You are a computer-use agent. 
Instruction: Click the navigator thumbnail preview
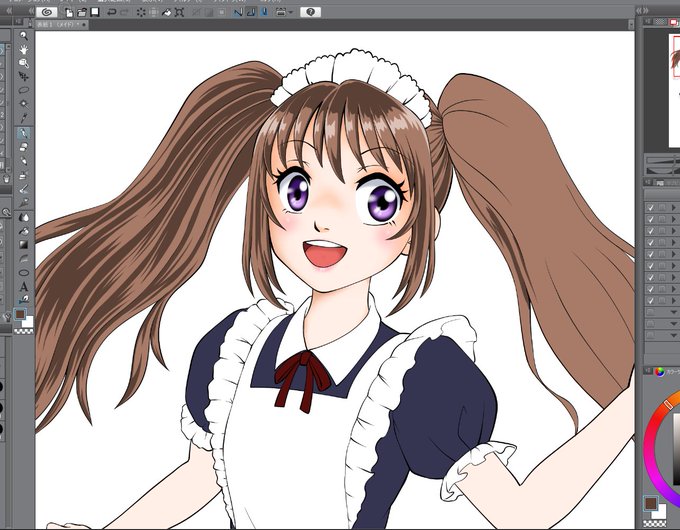(x=674, y=90)
